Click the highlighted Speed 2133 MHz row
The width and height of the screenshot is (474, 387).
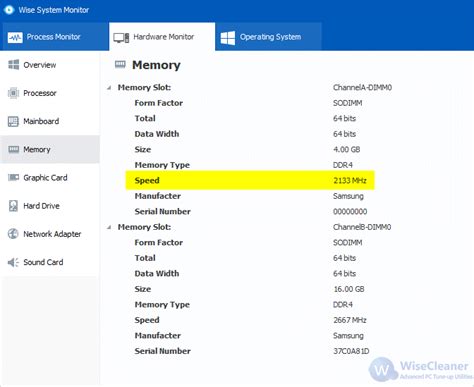(250, 180)
